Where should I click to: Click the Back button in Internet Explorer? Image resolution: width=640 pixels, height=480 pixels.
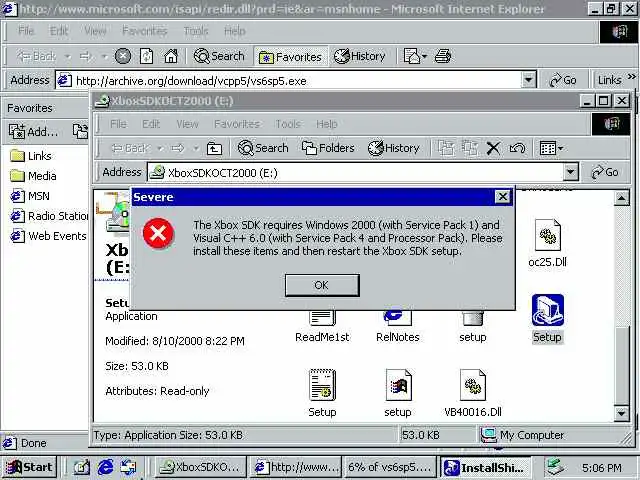click(37, 56)
